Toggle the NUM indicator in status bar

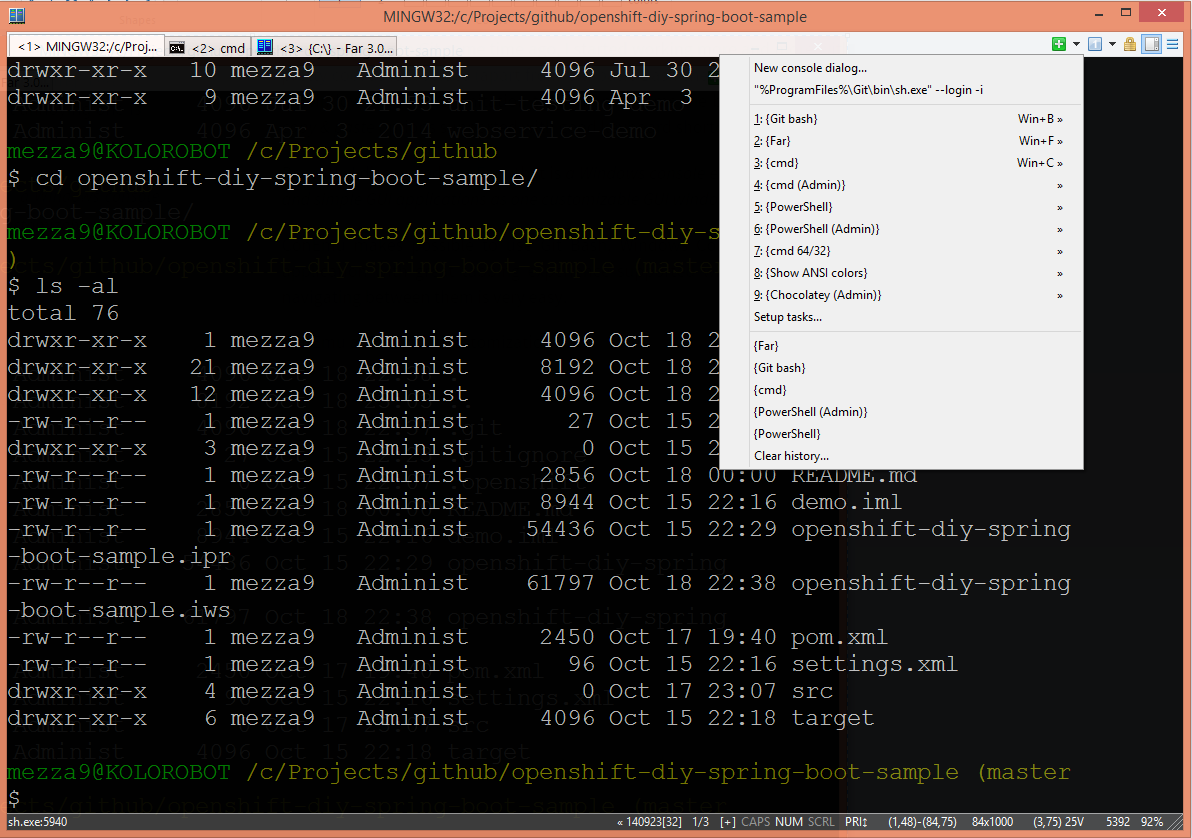(x=788, y=822)
